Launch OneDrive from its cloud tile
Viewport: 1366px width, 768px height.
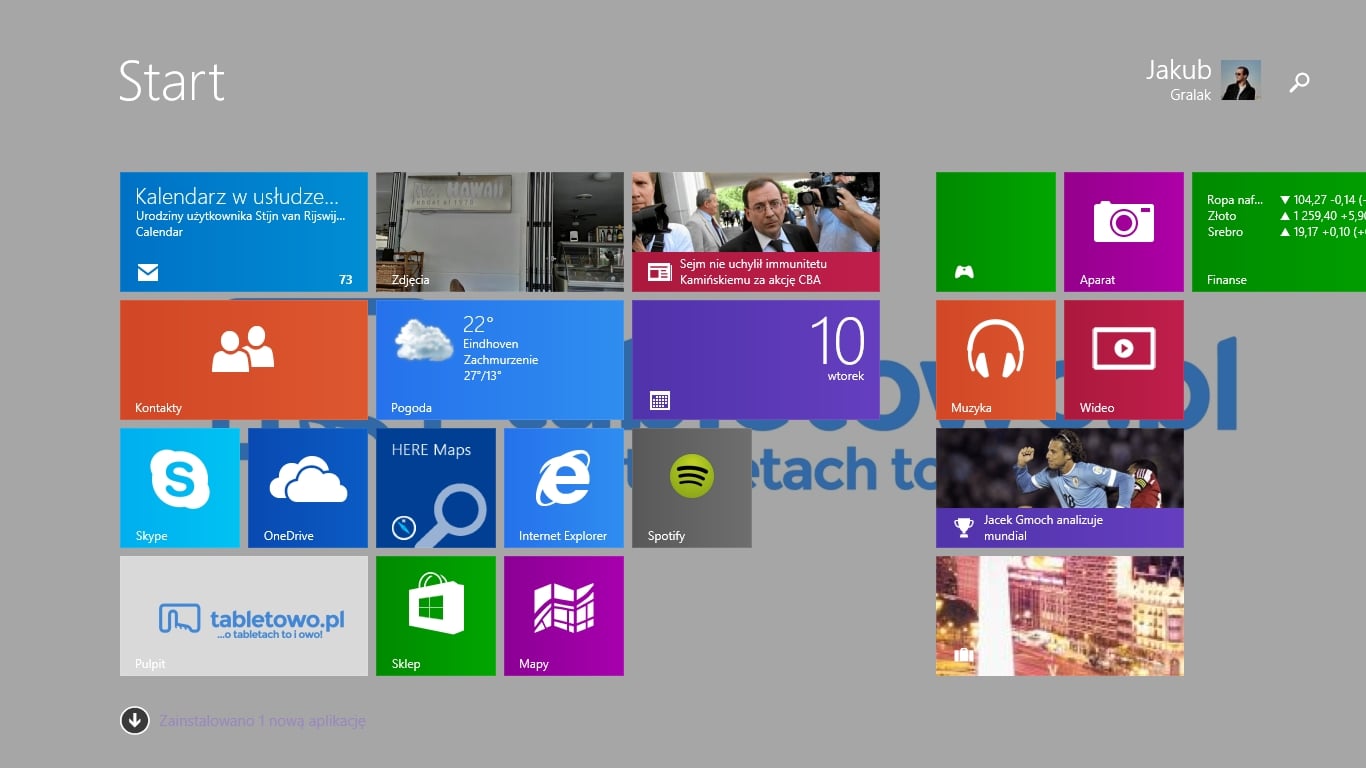(308, 488)
